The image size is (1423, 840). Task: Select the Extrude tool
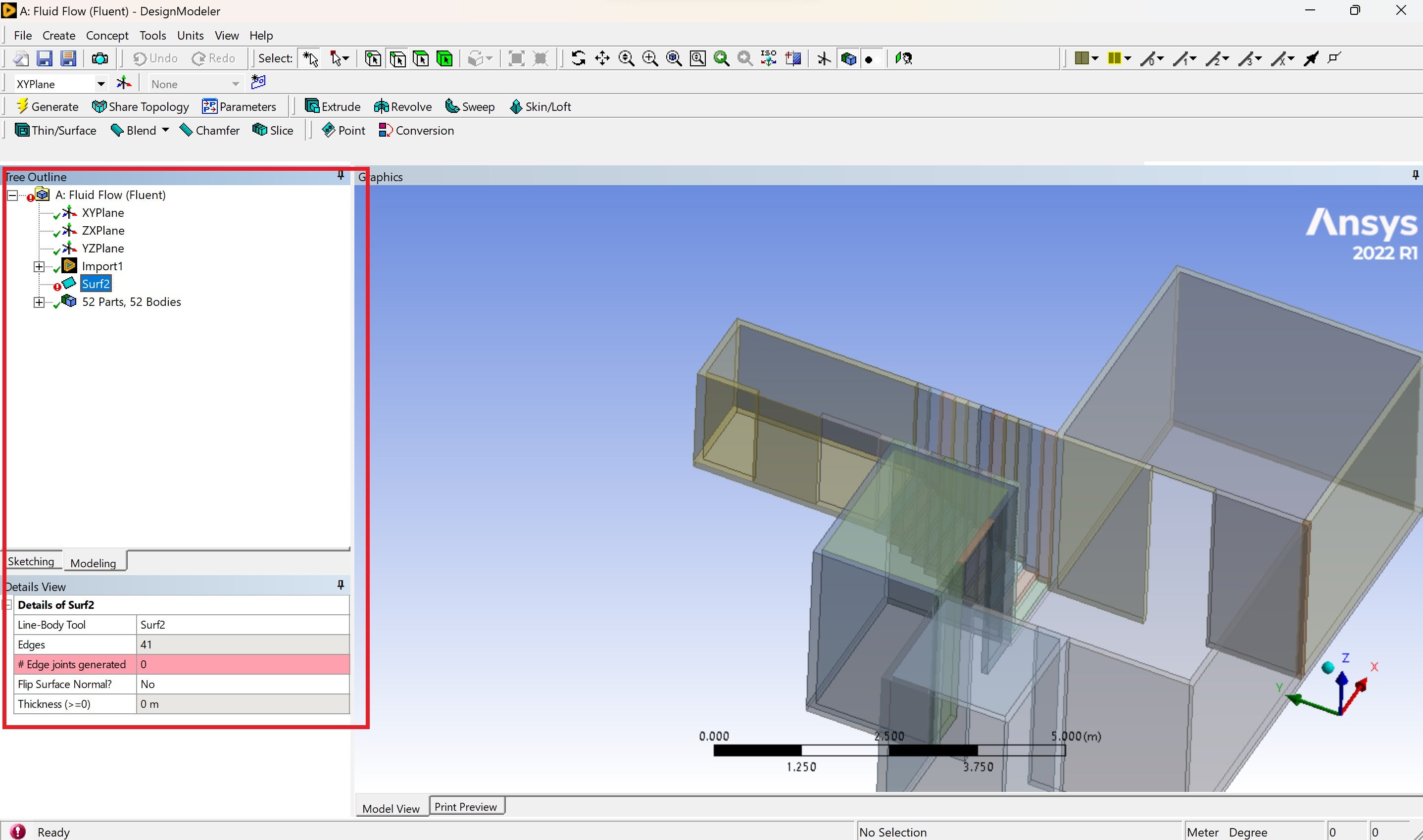click(333, 106)
